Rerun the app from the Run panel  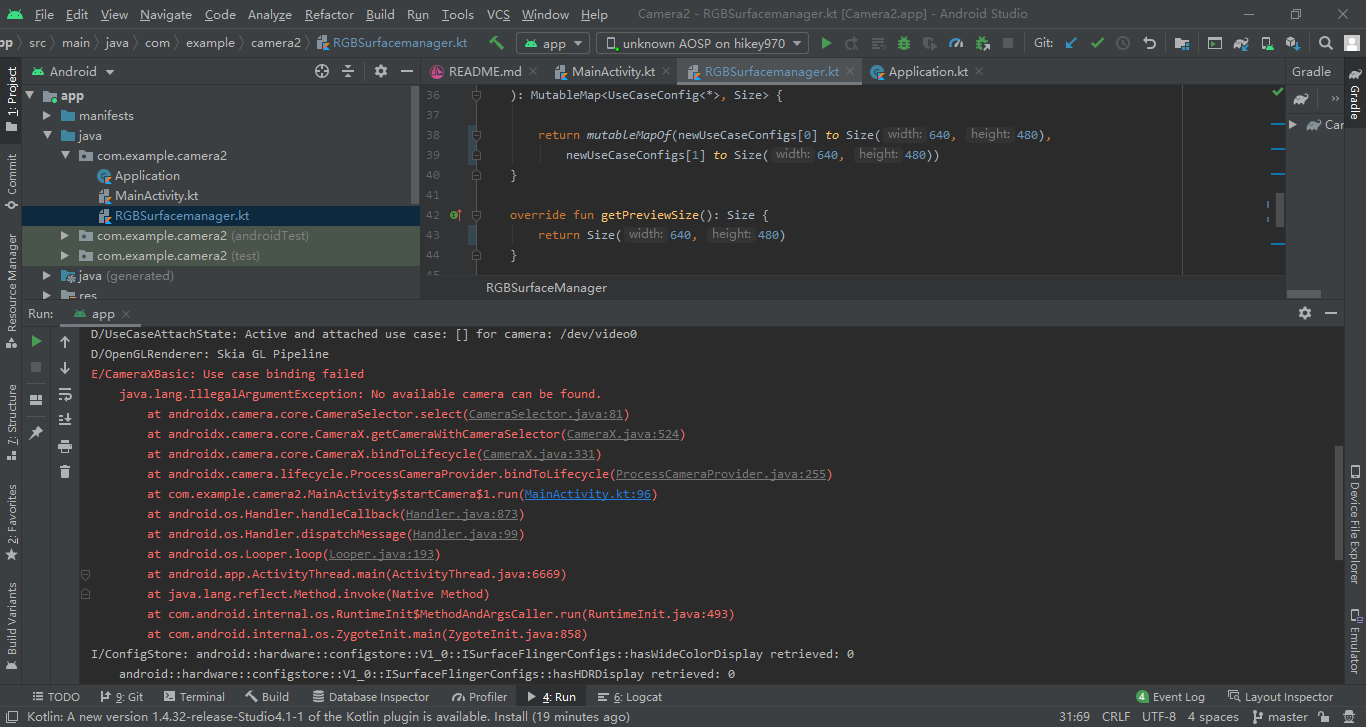click(36, 341)
